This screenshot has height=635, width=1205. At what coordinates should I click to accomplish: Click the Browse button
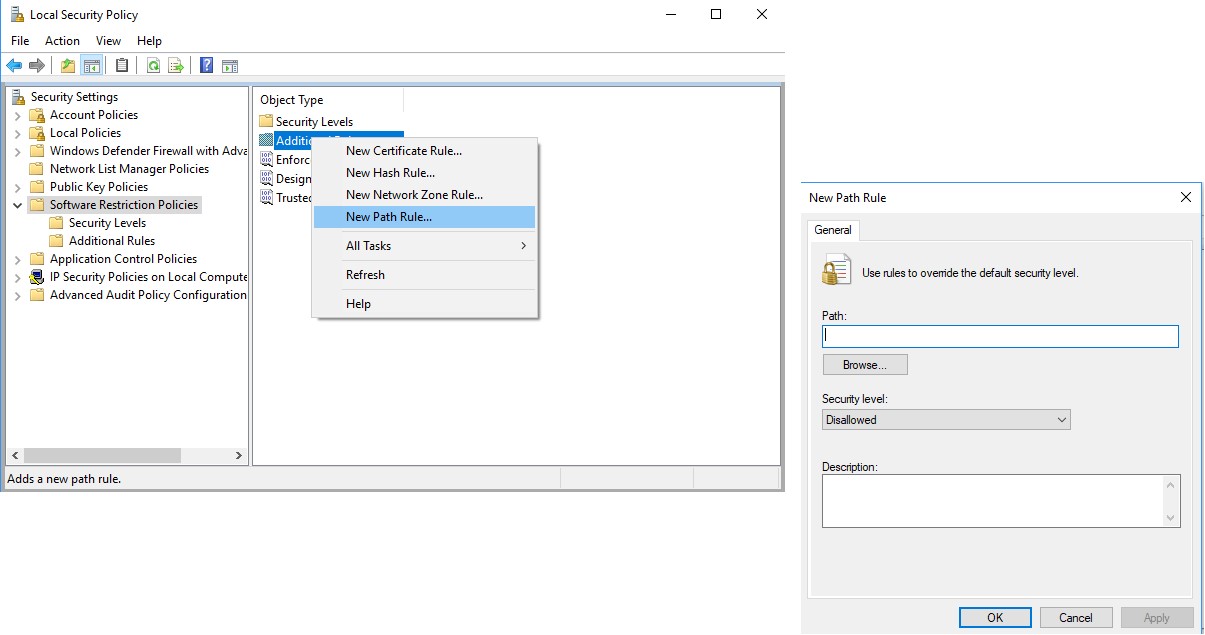point(865,365)
